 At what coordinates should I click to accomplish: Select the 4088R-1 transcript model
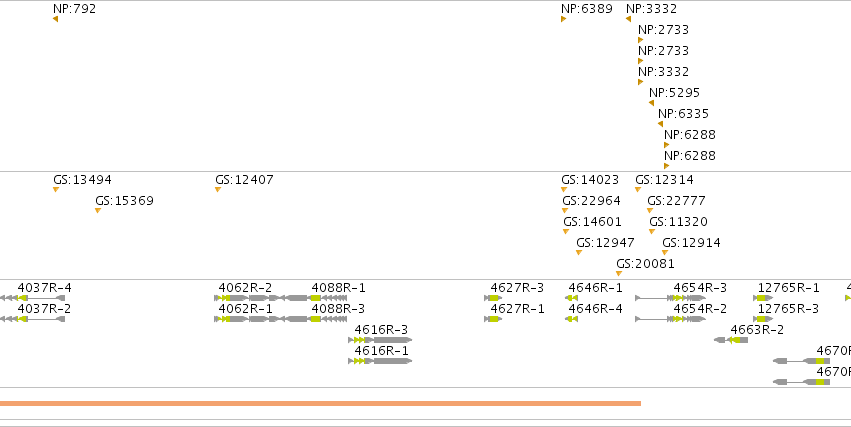[313, 298]
